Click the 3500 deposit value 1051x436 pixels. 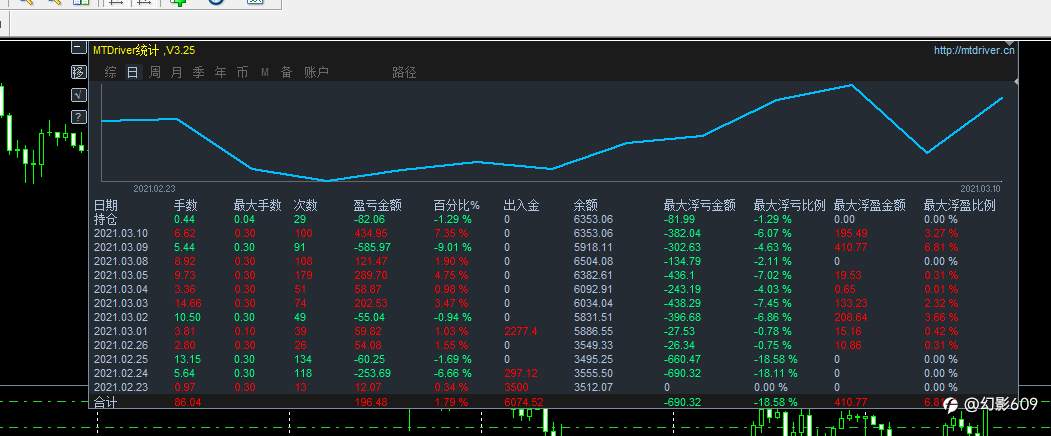[515, 388]
